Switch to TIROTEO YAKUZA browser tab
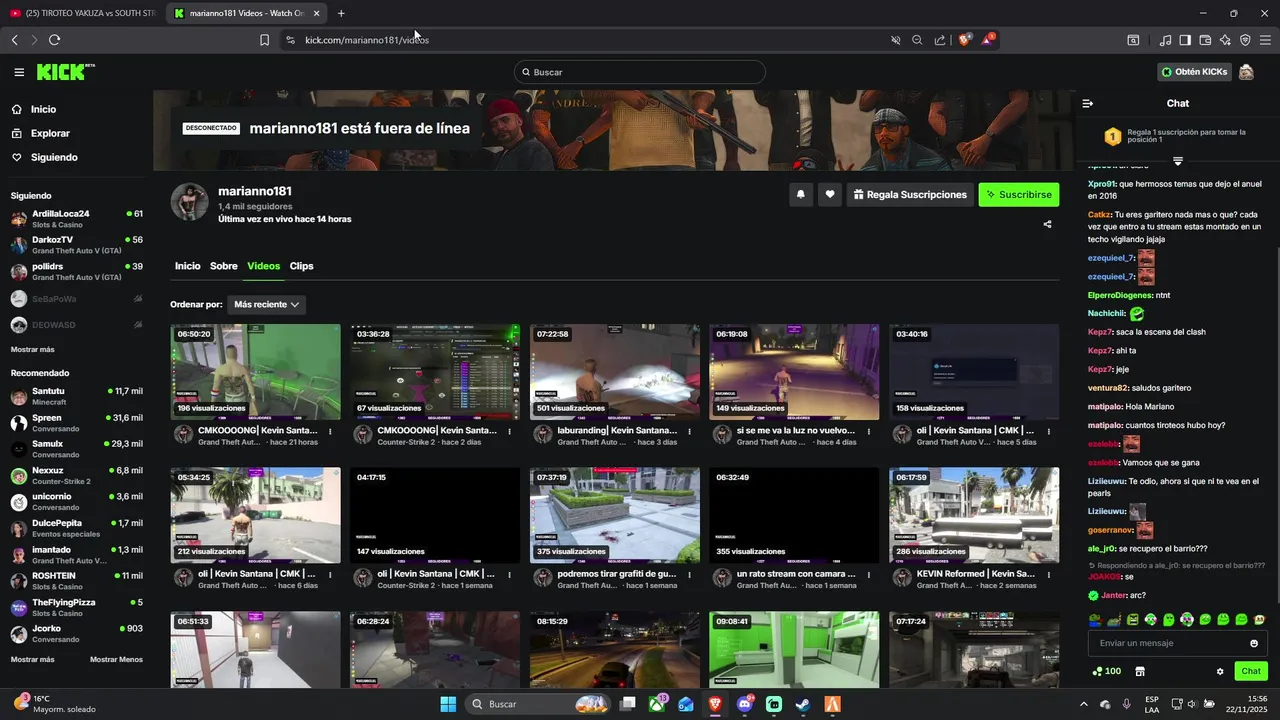The height and width of the screenshot is (720, 1280). [x=82, y=13]
